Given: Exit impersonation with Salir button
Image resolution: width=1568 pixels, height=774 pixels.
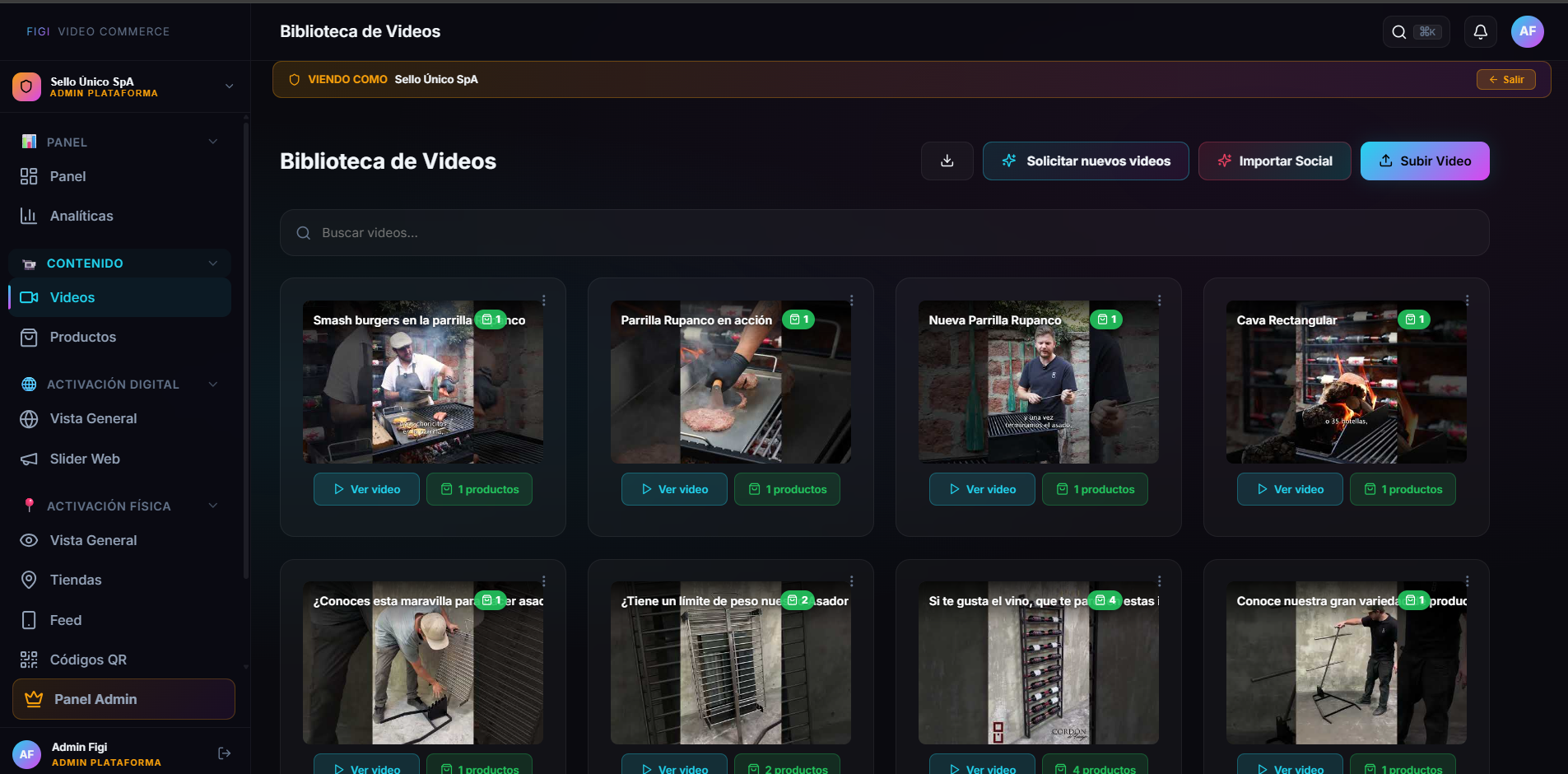Looking at the screenshot, I should tap(1505, 80).
